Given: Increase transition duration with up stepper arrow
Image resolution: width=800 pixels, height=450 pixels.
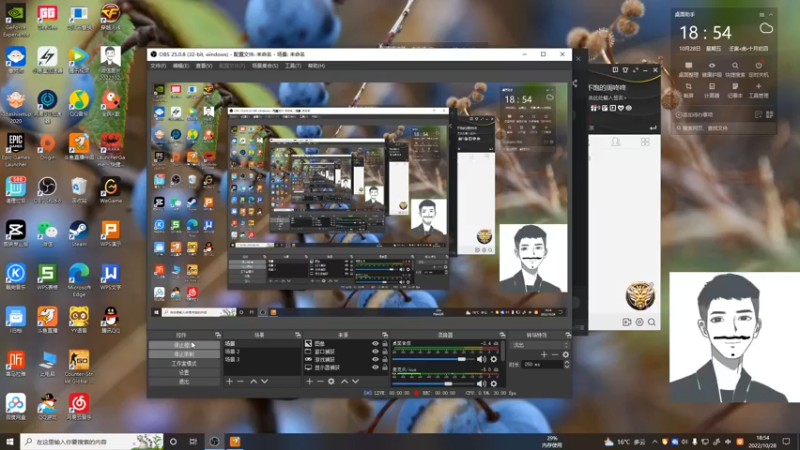Looking at the screenshot, I should 566,362.
